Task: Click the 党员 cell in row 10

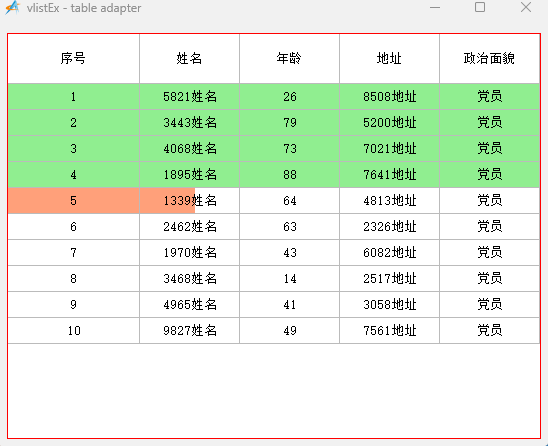Action: 490,331
